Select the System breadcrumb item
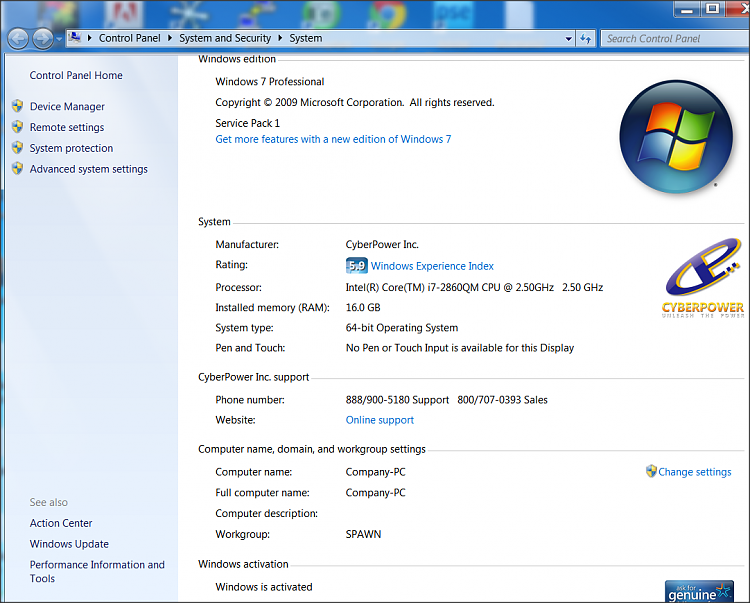This screenshot has height=603, width=750. point(306,38)
